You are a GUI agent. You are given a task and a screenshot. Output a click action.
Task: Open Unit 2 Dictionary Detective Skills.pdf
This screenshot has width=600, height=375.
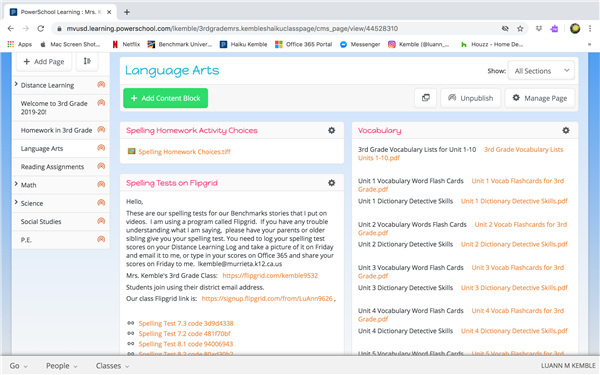pyautogui.click(x=514, y=245)
